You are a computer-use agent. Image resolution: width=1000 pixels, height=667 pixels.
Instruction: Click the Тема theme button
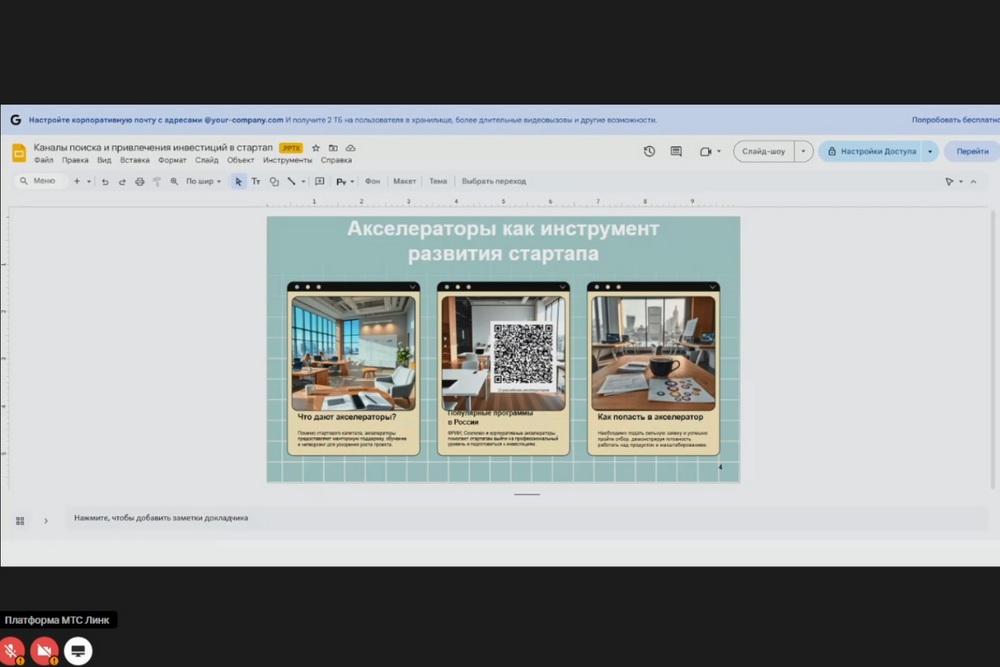(x=438, y=182)
